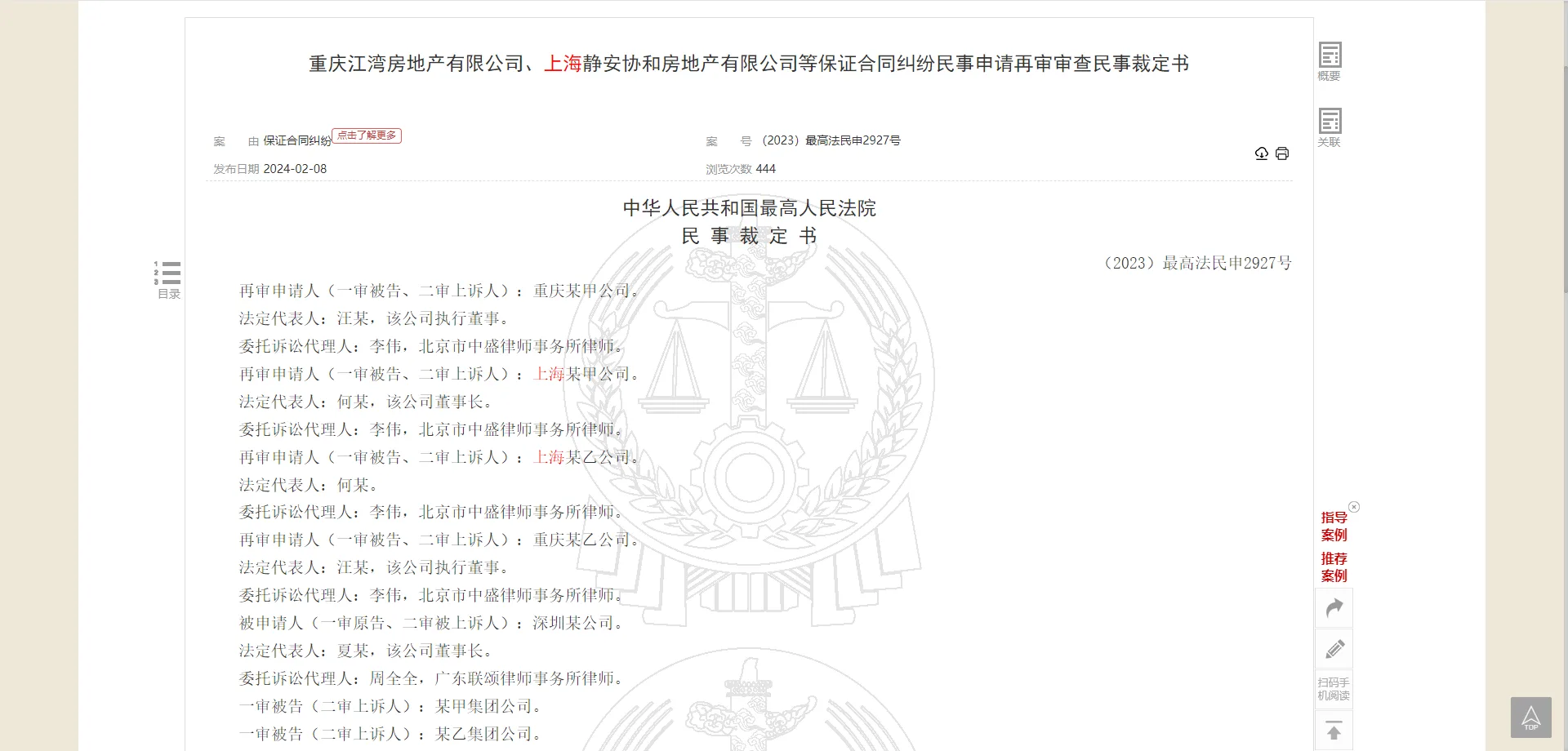Screen dimensions: 1568x751
Task: Click line mentioning 上海某乙公司
Action: coord(439,457)
